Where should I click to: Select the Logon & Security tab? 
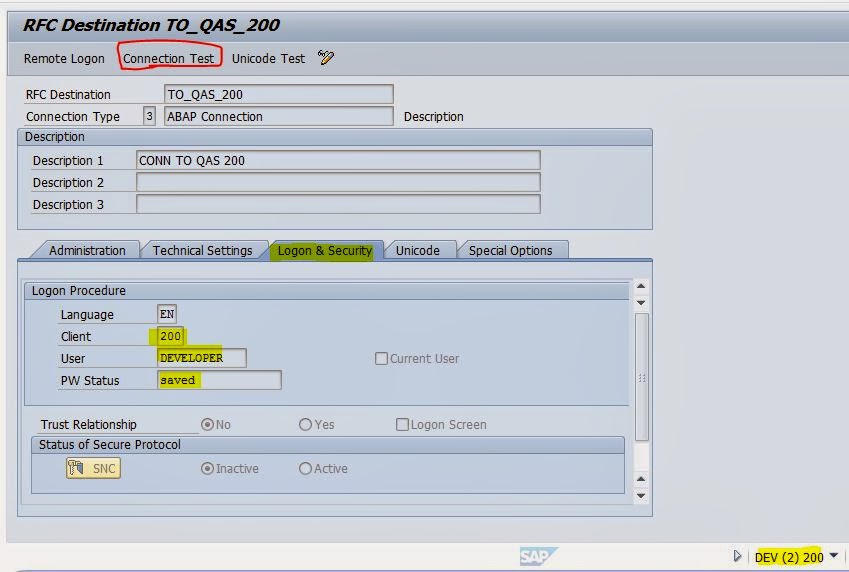click(325, 250)
